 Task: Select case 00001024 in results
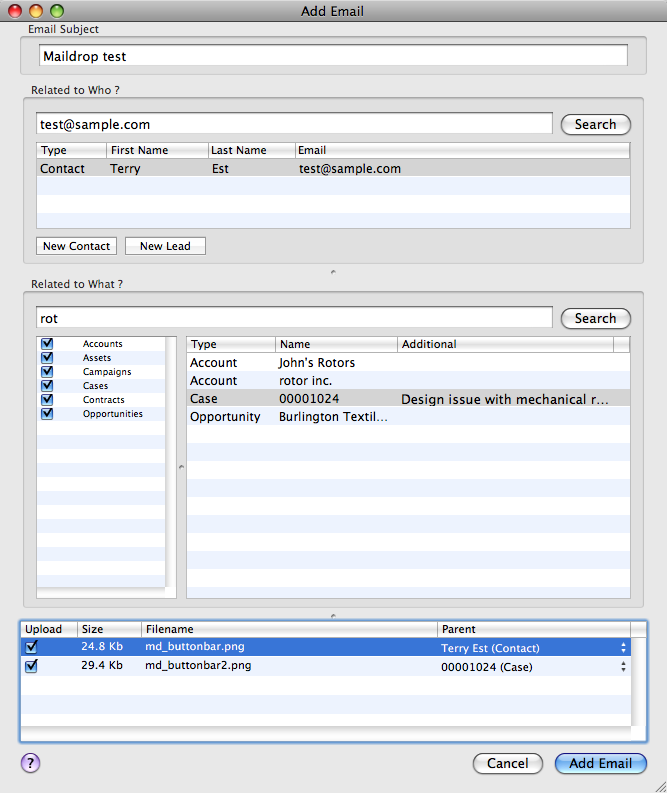pyautogui.click(x=408, y=399)
